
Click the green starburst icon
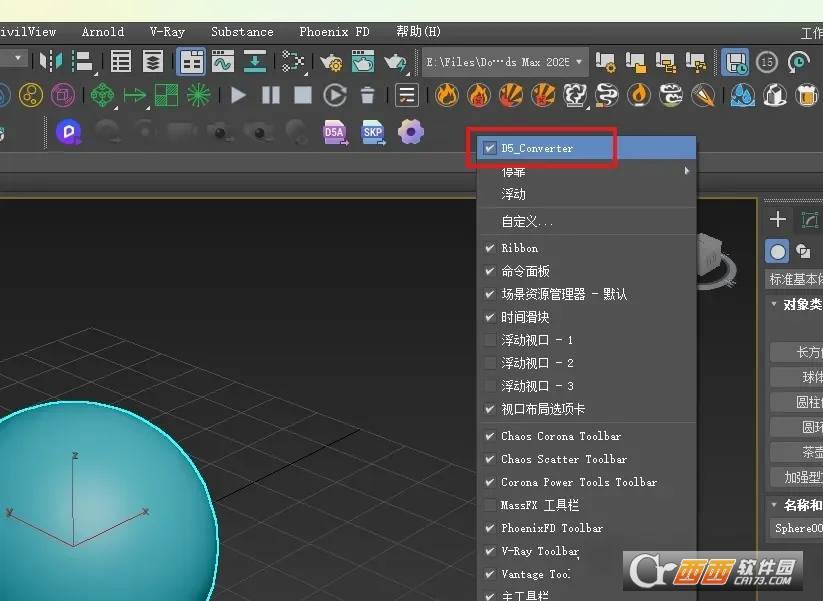198,96
